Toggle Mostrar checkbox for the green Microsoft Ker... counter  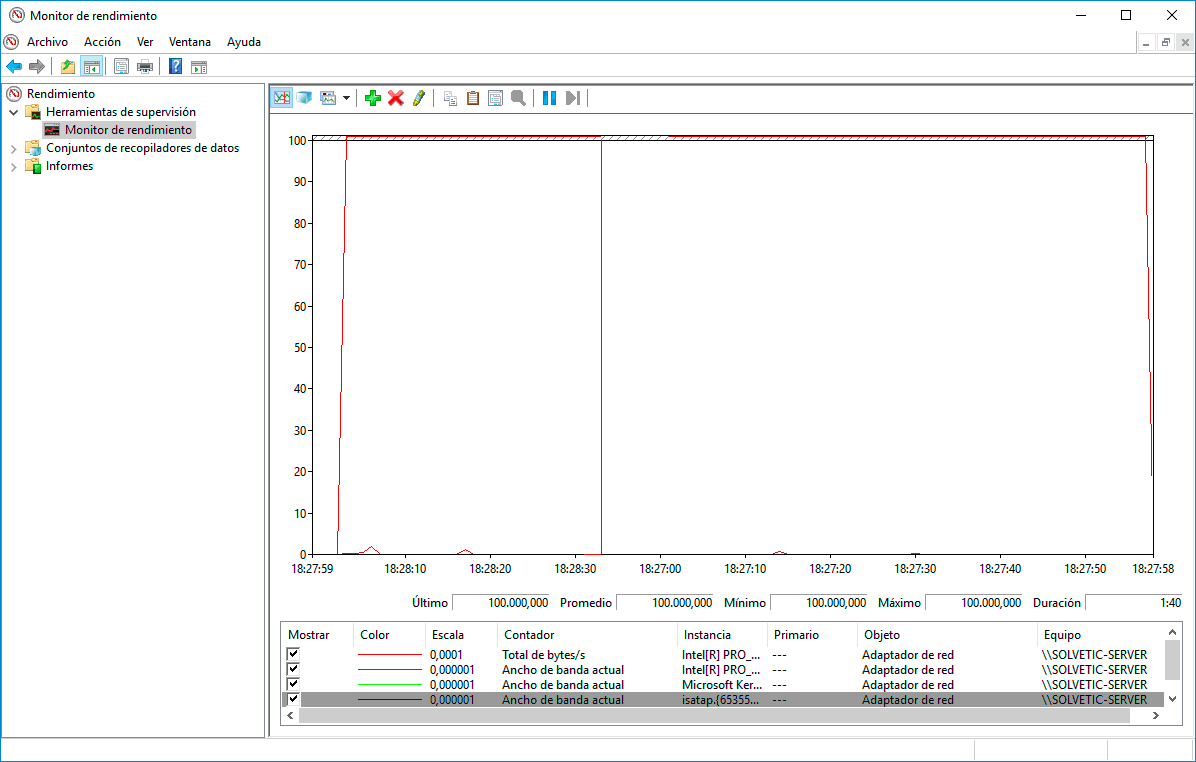[293, 685]
